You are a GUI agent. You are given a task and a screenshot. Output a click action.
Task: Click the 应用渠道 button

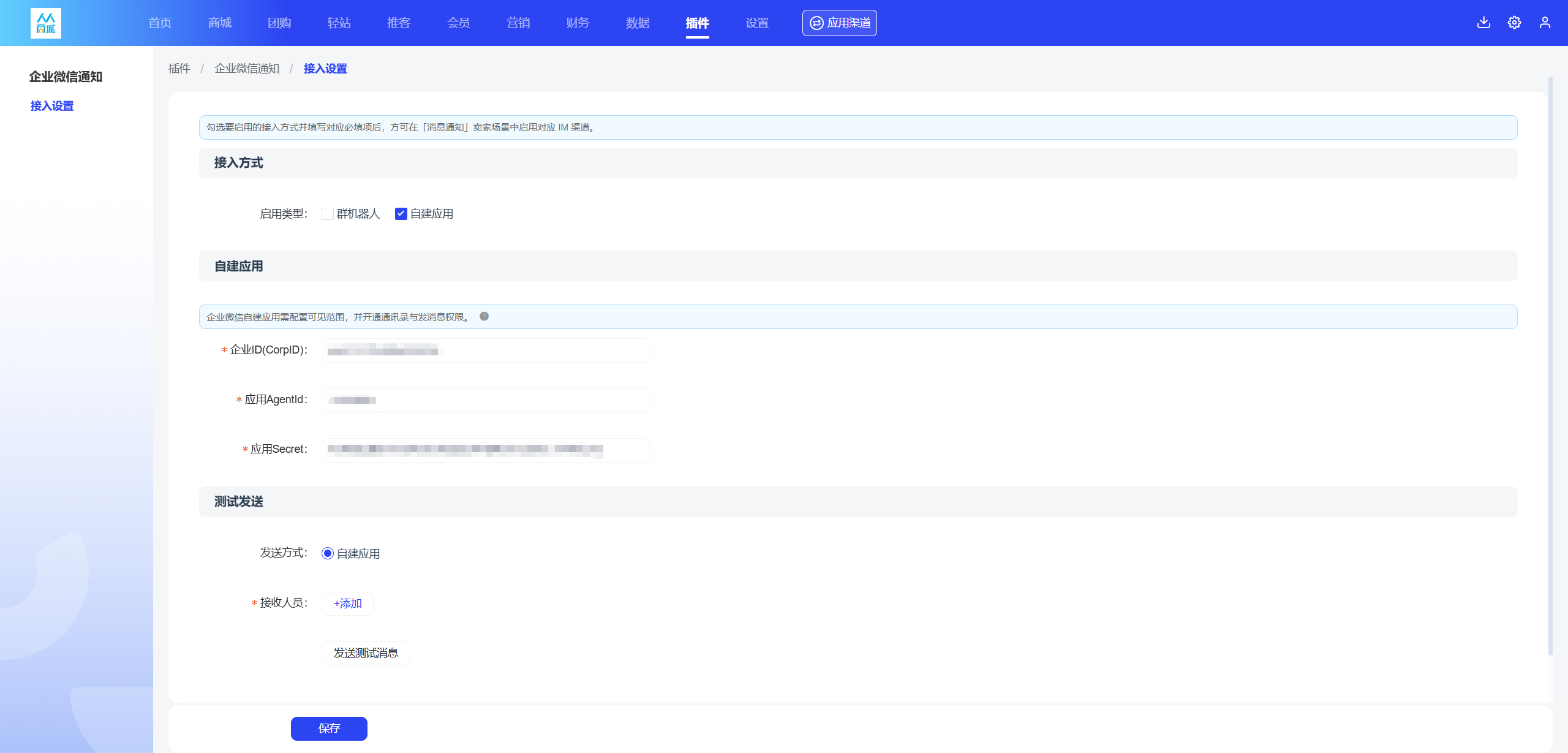840,23
